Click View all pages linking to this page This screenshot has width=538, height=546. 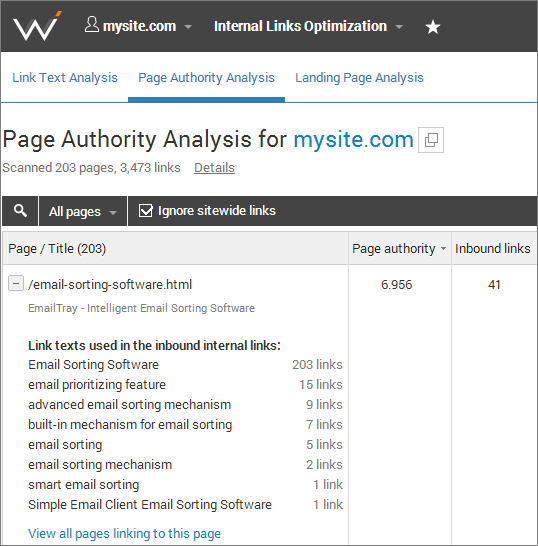tap(124, 533)
